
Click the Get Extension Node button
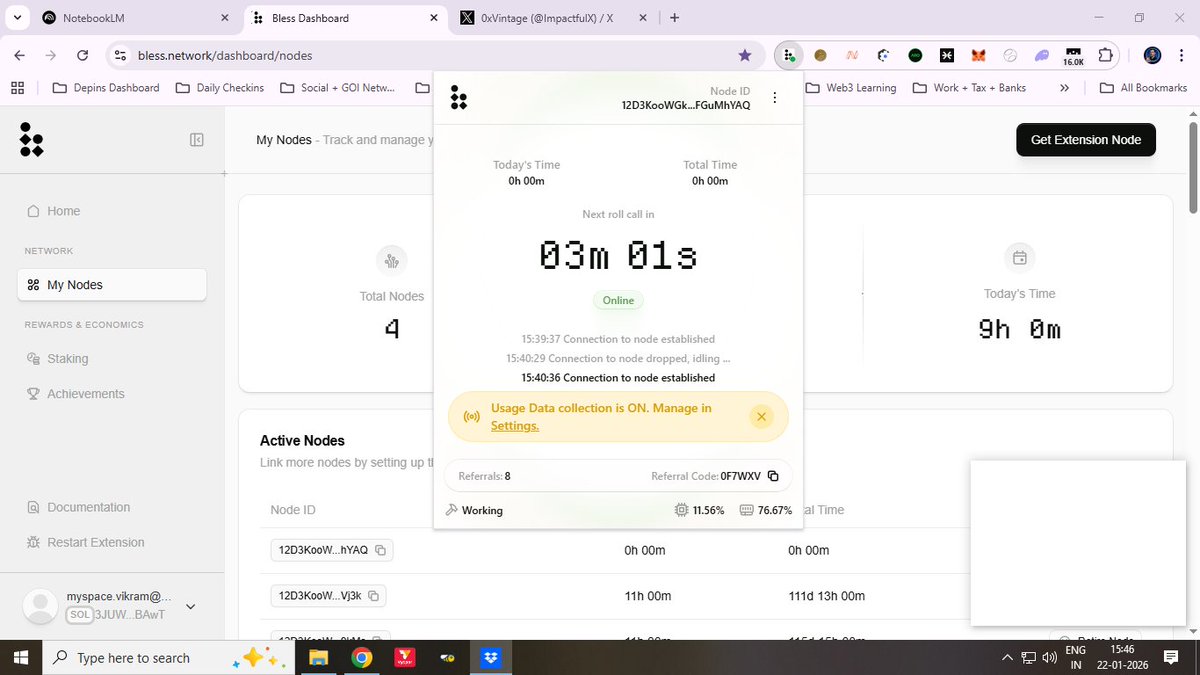point(1086,140)
